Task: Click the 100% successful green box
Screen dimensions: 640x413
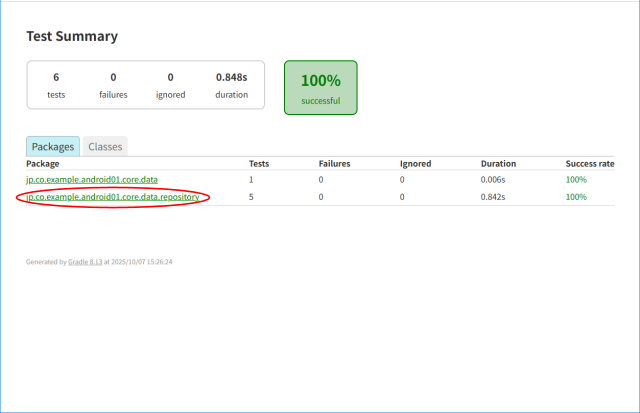Action: [320, 87]
